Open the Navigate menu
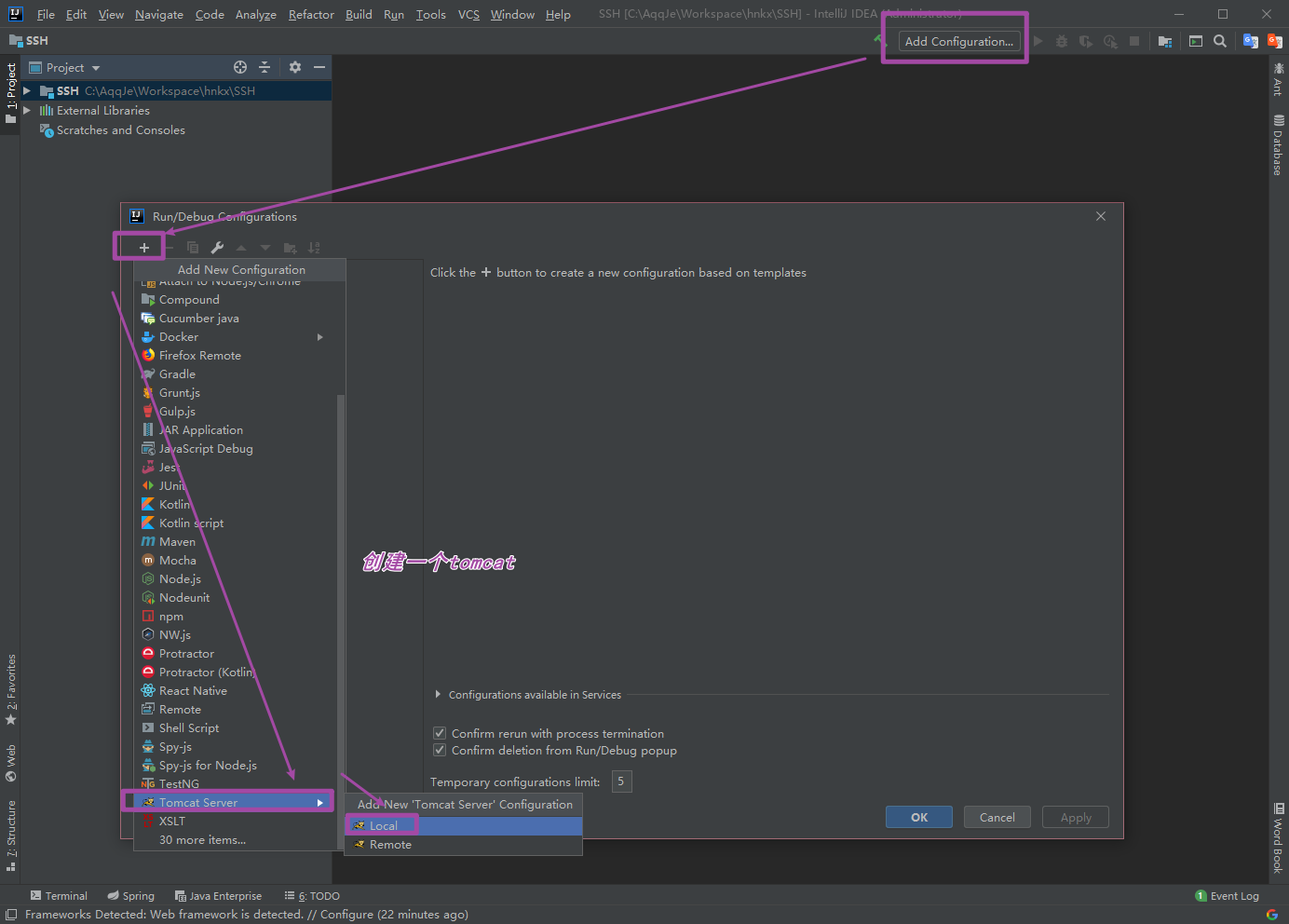This screenshot has width=1289, height=924. pyautogui.click(x=158, y=14)
